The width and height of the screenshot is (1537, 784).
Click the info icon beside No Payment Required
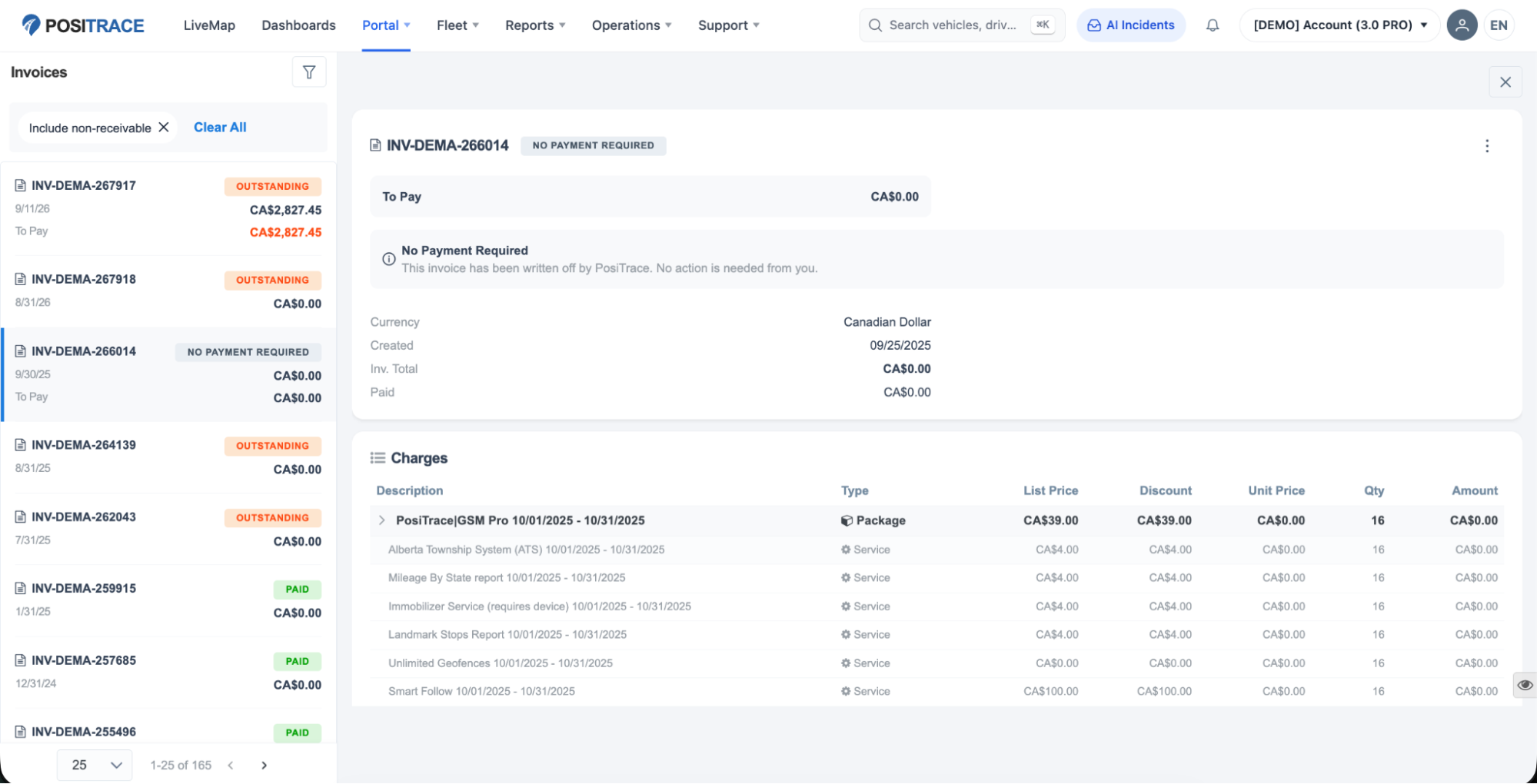pos(389,260)
